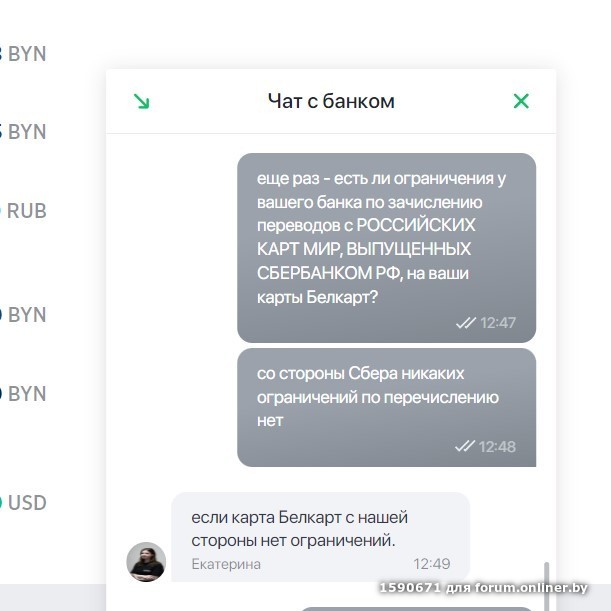611x611 pixels.
Task: Open the second BYN account row
Action: pyautogui.click(x=24, y=131)
